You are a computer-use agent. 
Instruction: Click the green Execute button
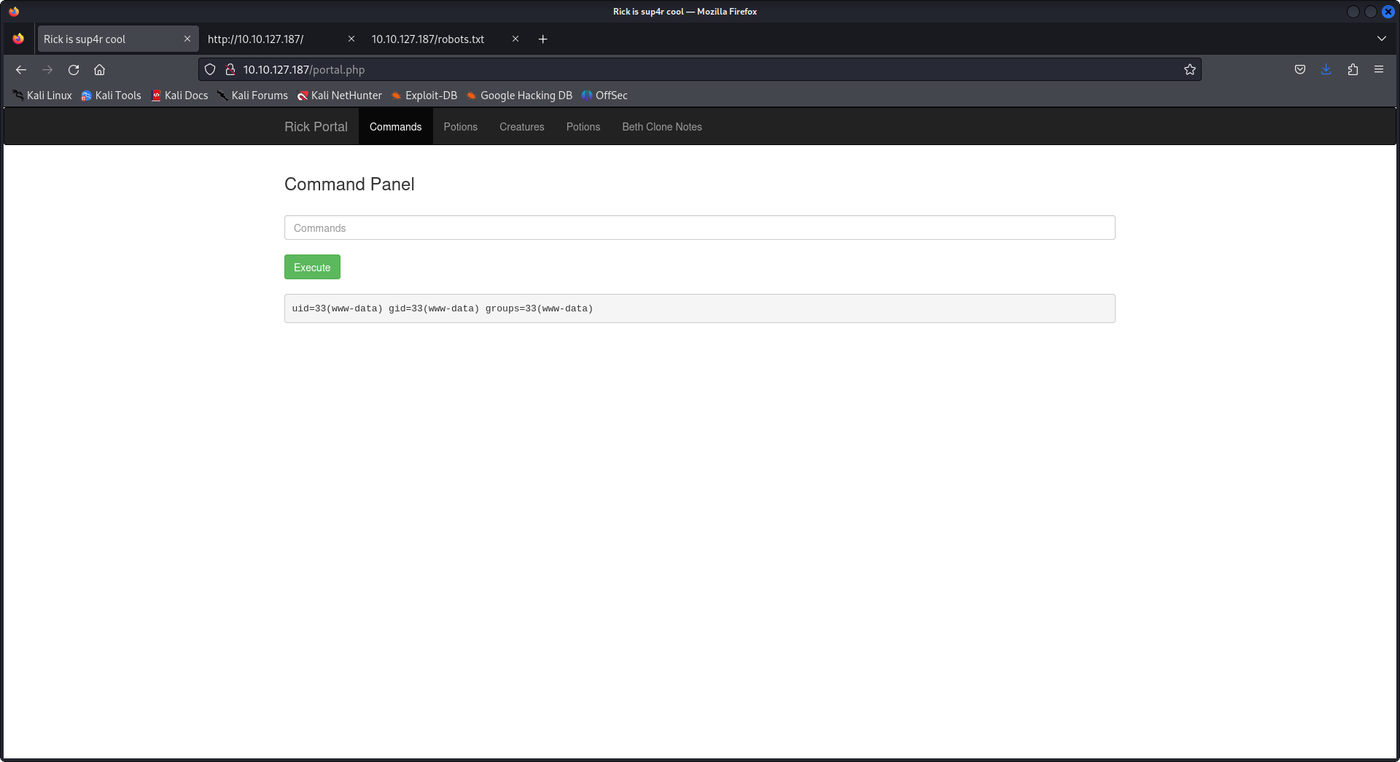312,267
